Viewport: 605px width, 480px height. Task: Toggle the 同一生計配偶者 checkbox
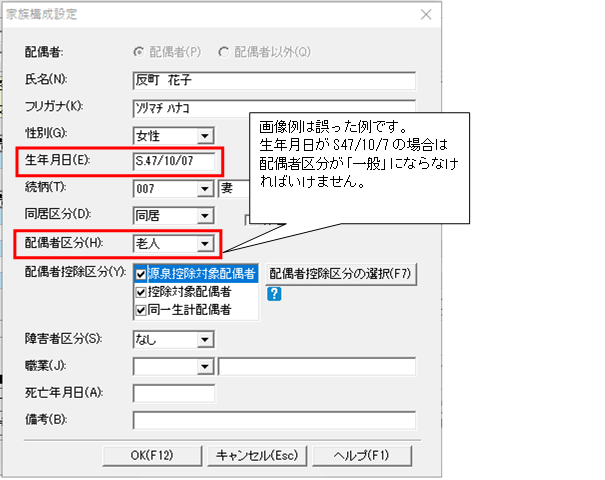coord(141,310)
